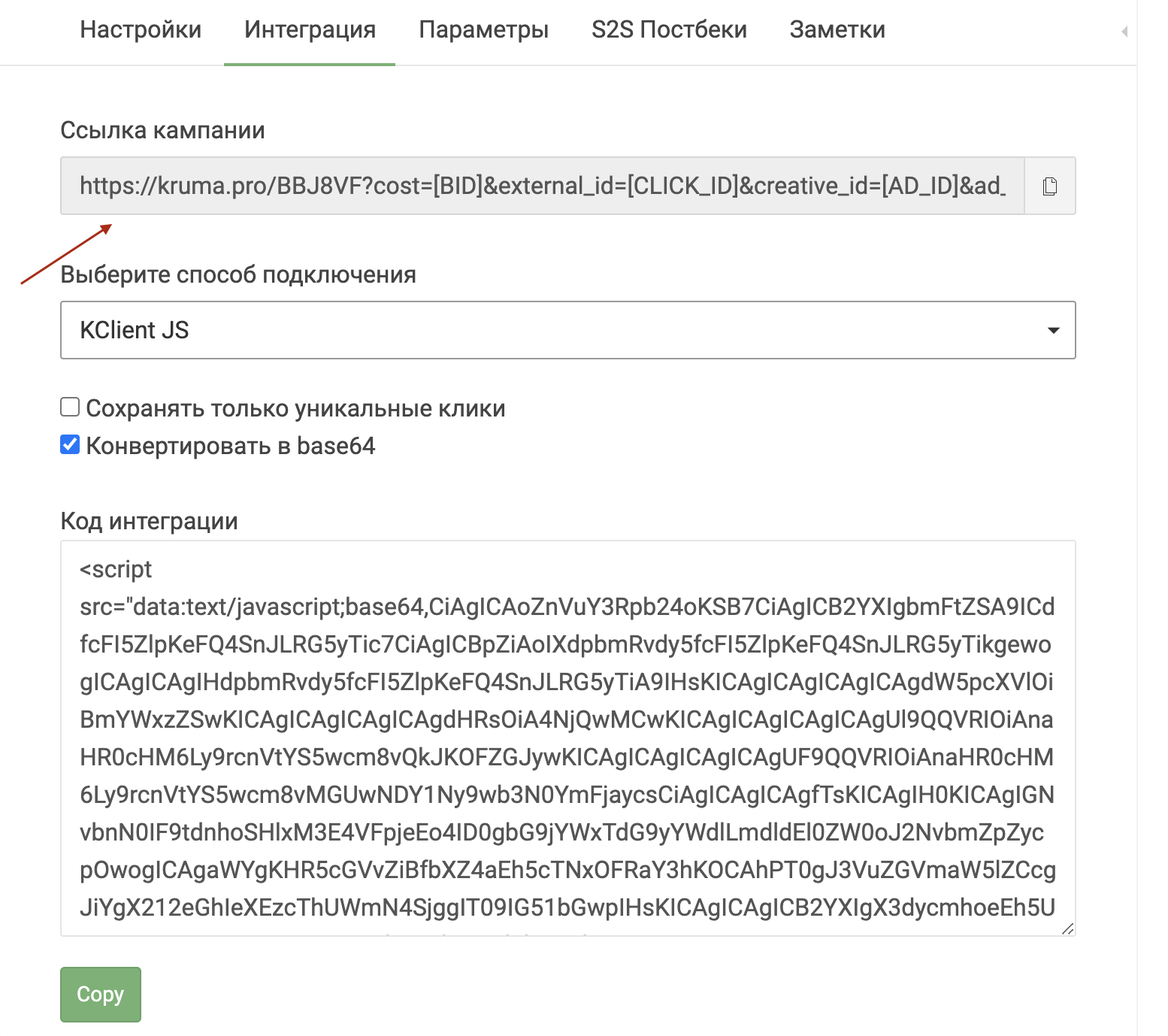The image size is (1168, 1036).
Task: Click the Ссылка кампании label
Action: pos(162,130)
